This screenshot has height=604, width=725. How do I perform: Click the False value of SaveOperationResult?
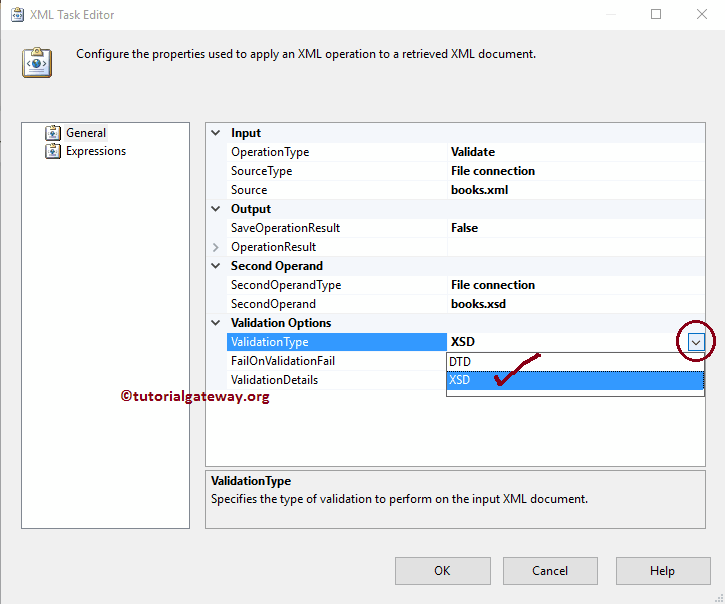(x=464, y=228)
